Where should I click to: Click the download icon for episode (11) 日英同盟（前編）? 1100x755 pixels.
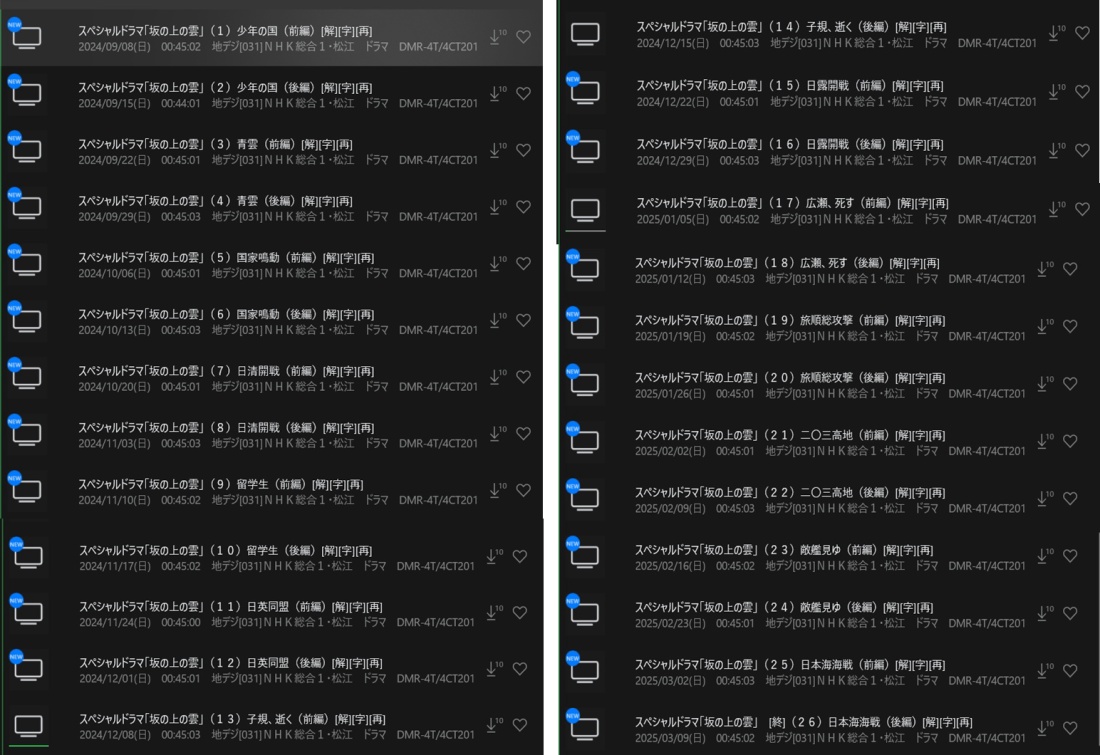tap(493, 613)
